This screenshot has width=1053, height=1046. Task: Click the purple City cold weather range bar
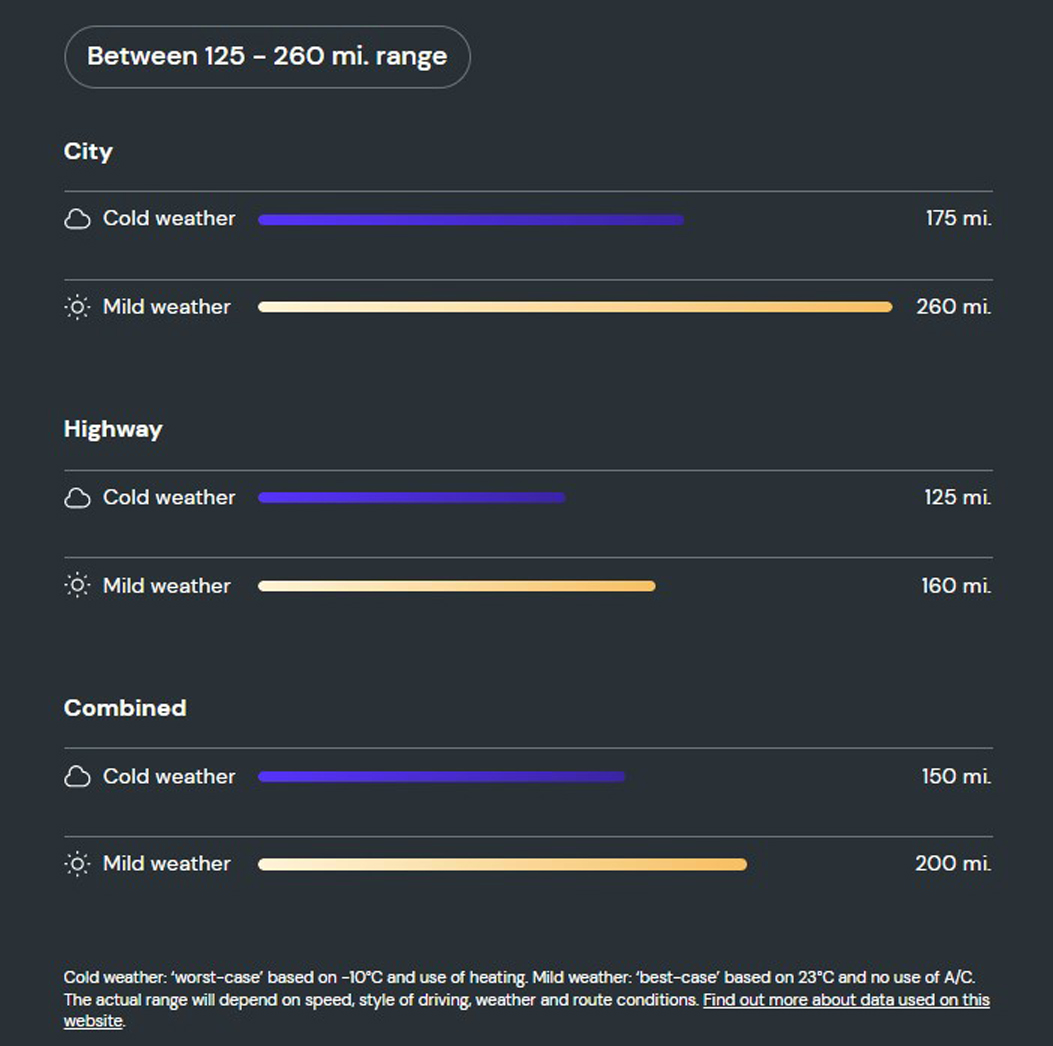pyautogui.click(x=470, y=220)
